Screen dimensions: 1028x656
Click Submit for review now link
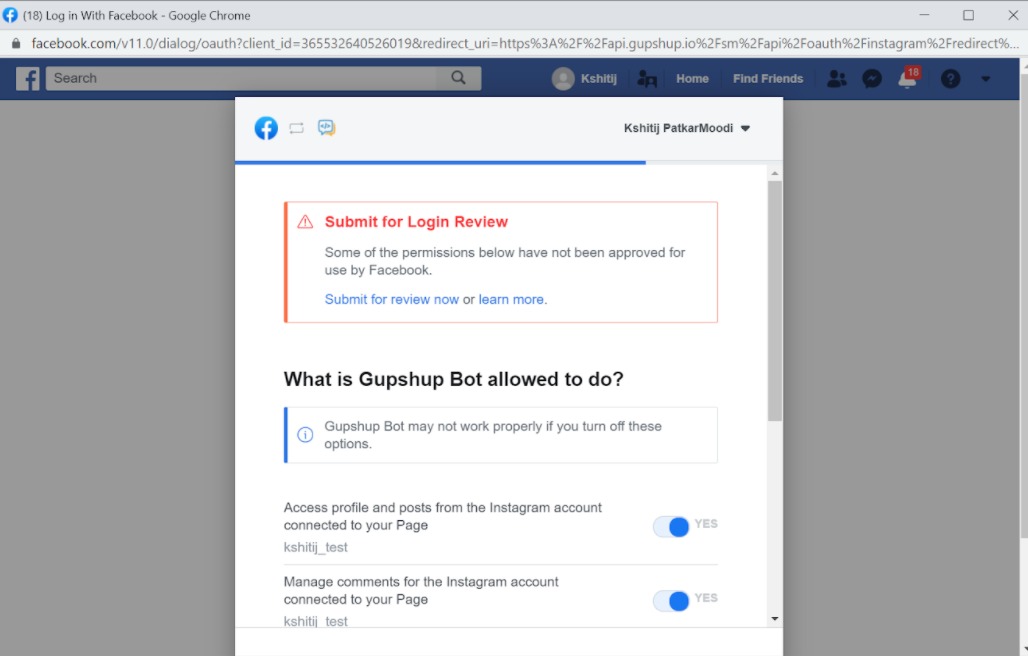point(391,299)
